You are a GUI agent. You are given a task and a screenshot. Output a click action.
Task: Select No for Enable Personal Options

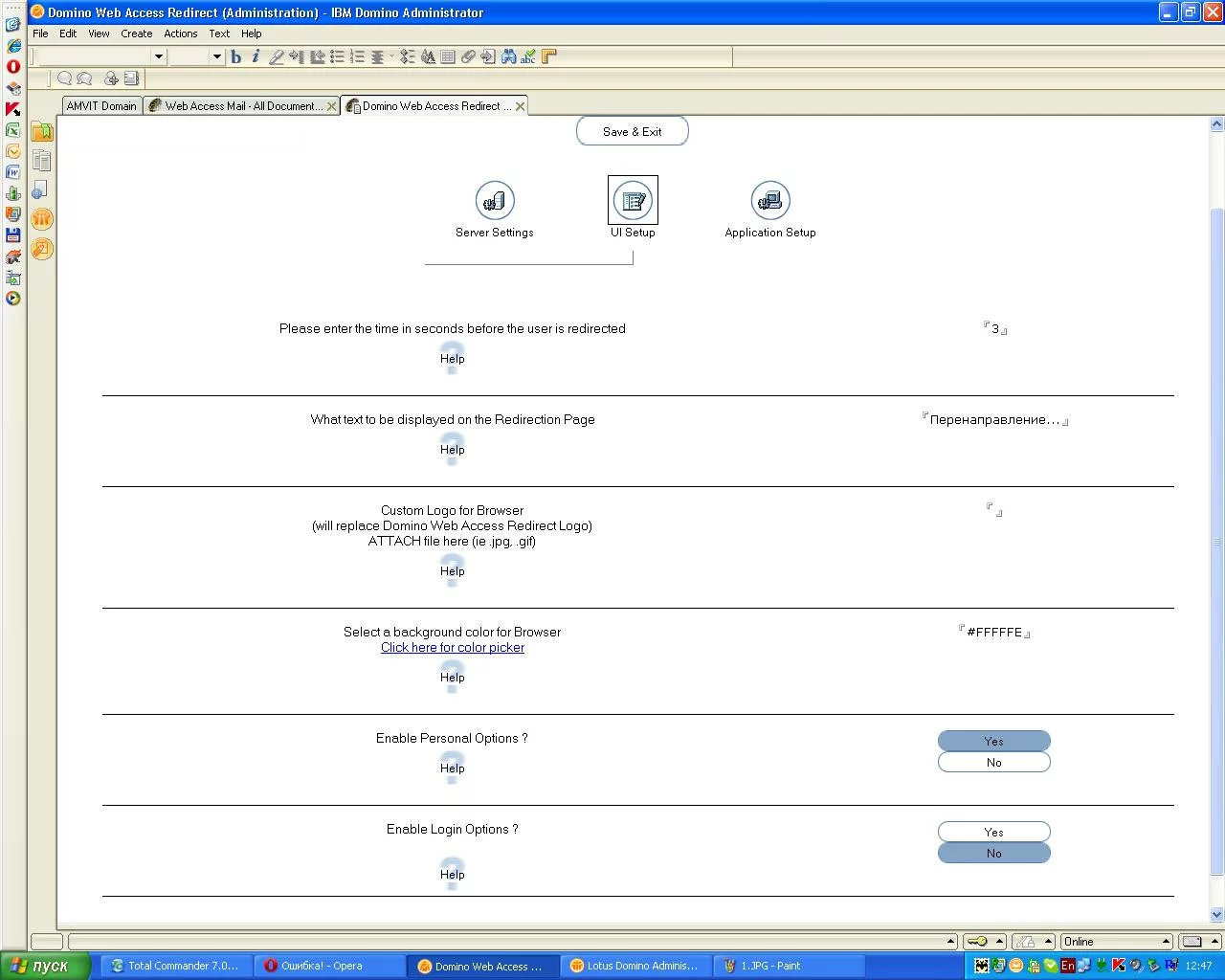993,763
